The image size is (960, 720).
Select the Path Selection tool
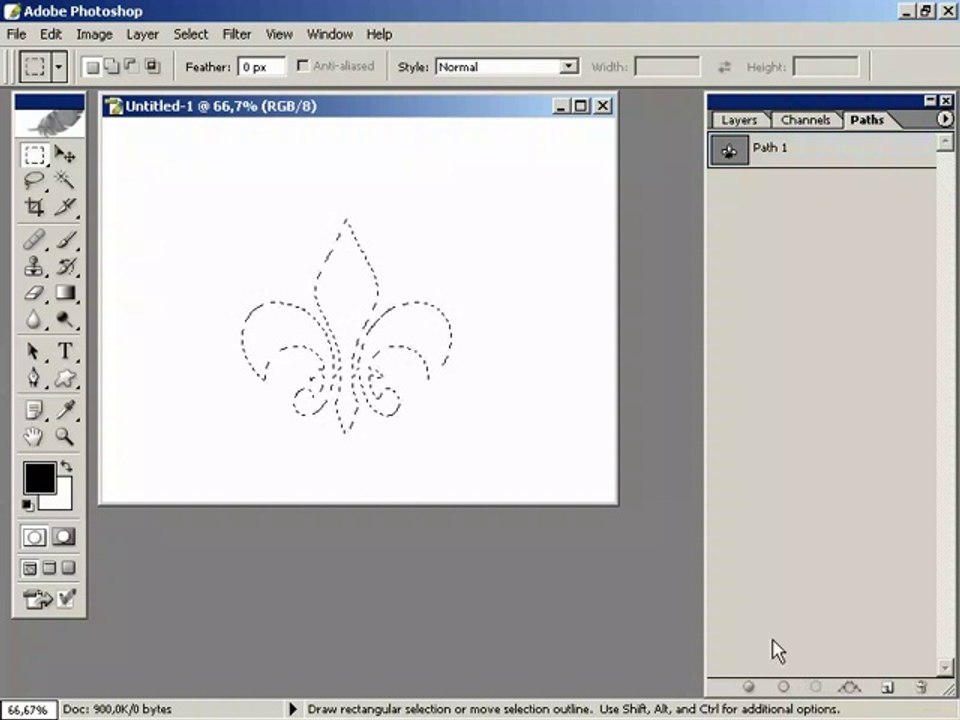click(34, 351)
